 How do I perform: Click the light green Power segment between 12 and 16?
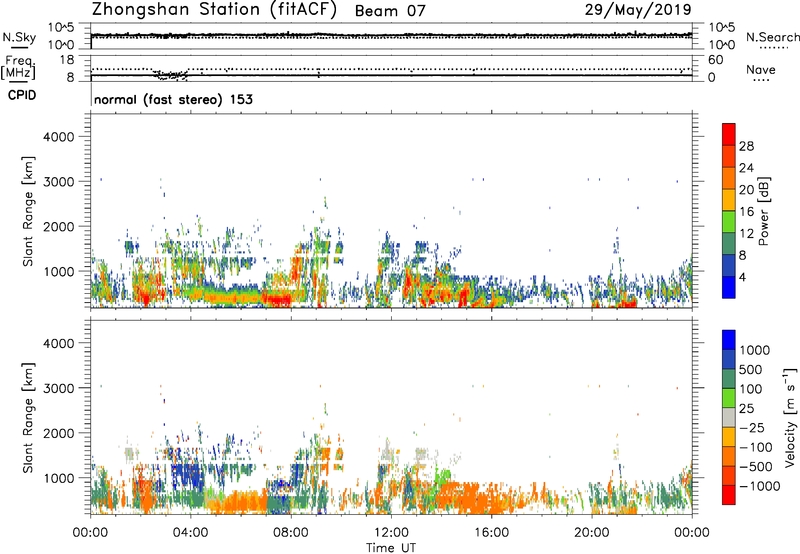pyautogui.click(x=729, y=221)
